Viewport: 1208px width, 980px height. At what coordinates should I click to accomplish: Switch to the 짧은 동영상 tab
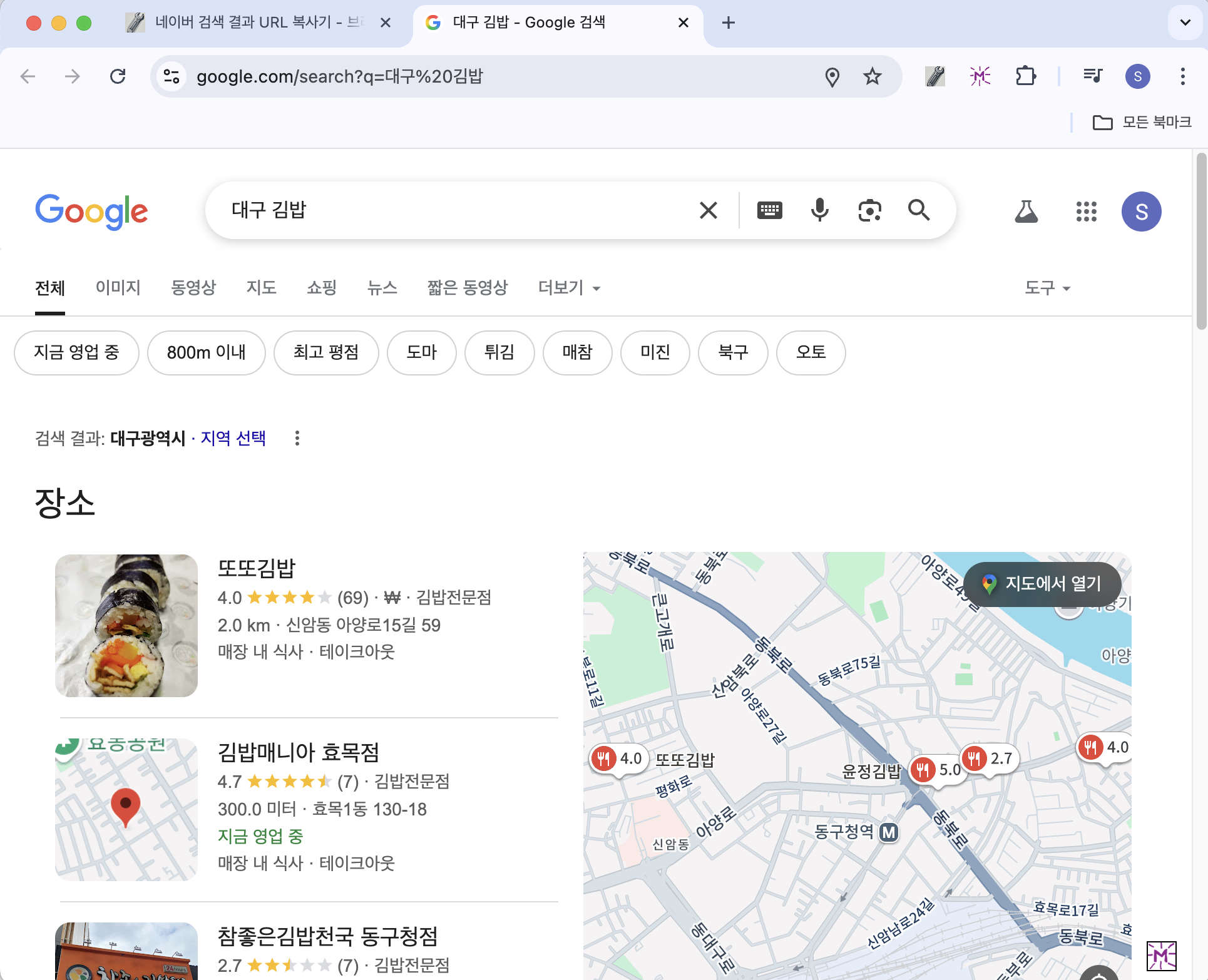[468, 288]
